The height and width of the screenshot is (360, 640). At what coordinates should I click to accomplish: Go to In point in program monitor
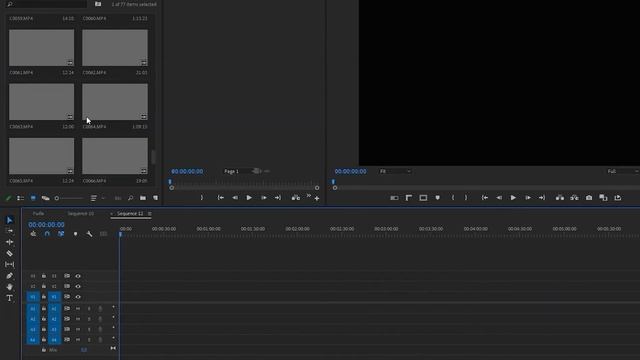click(484, 198)
